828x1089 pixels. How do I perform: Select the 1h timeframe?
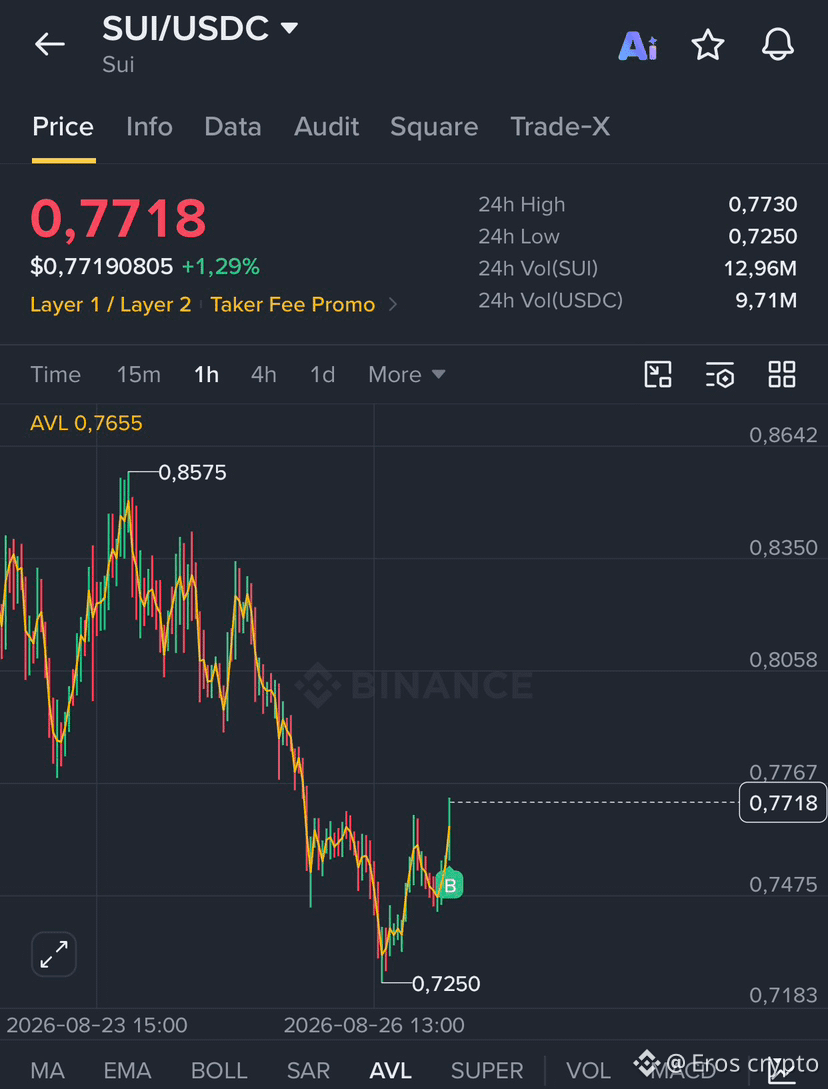click(x=206, y=375)
